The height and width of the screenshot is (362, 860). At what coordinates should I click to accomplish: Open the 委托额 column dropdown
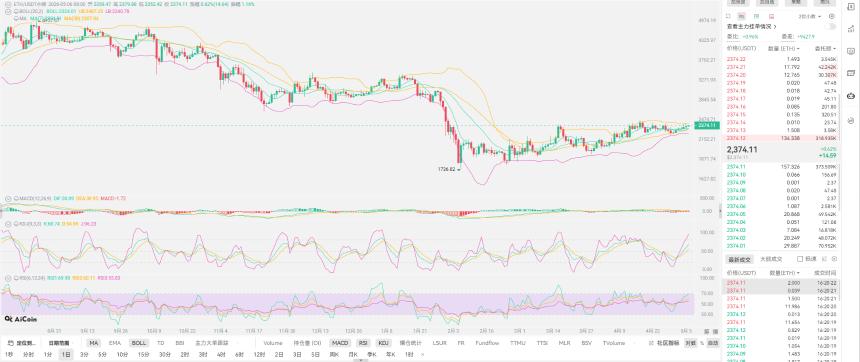[825, 48]
